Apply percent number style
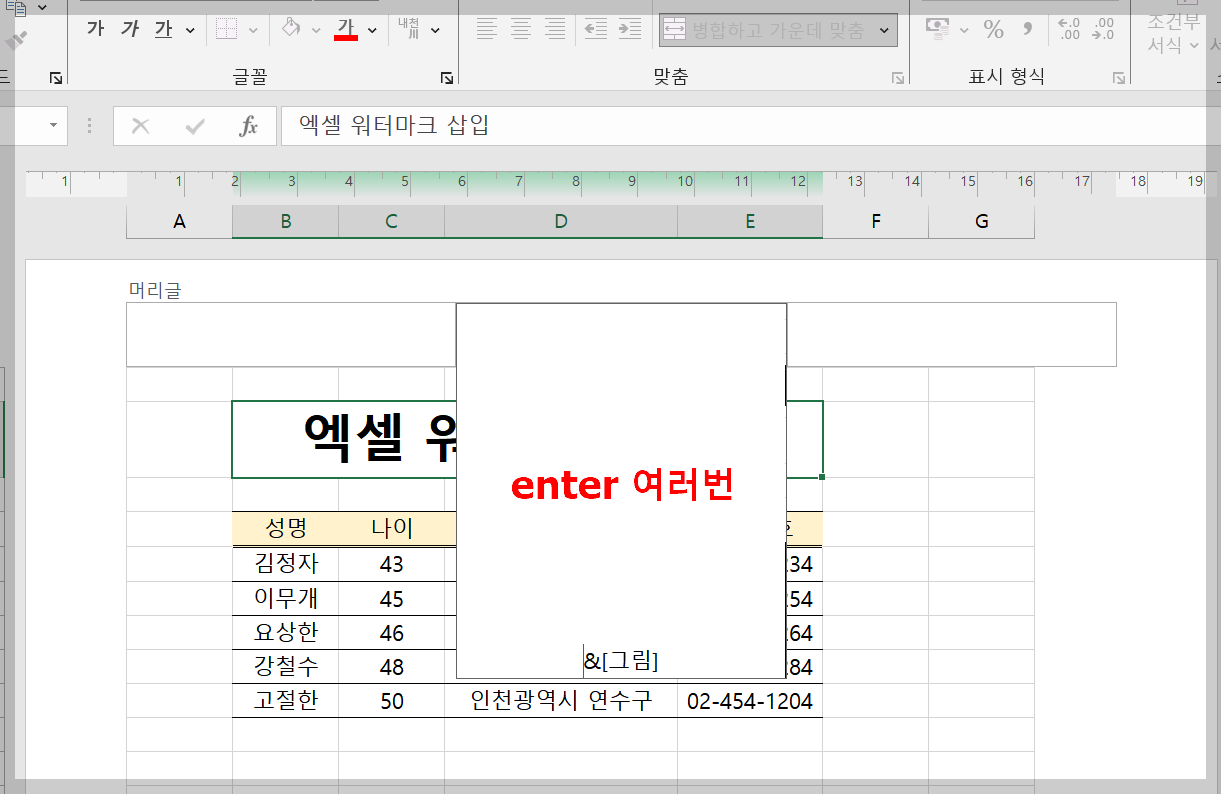Viewport: 1221px width, 794px height. (x=993, y=29)
